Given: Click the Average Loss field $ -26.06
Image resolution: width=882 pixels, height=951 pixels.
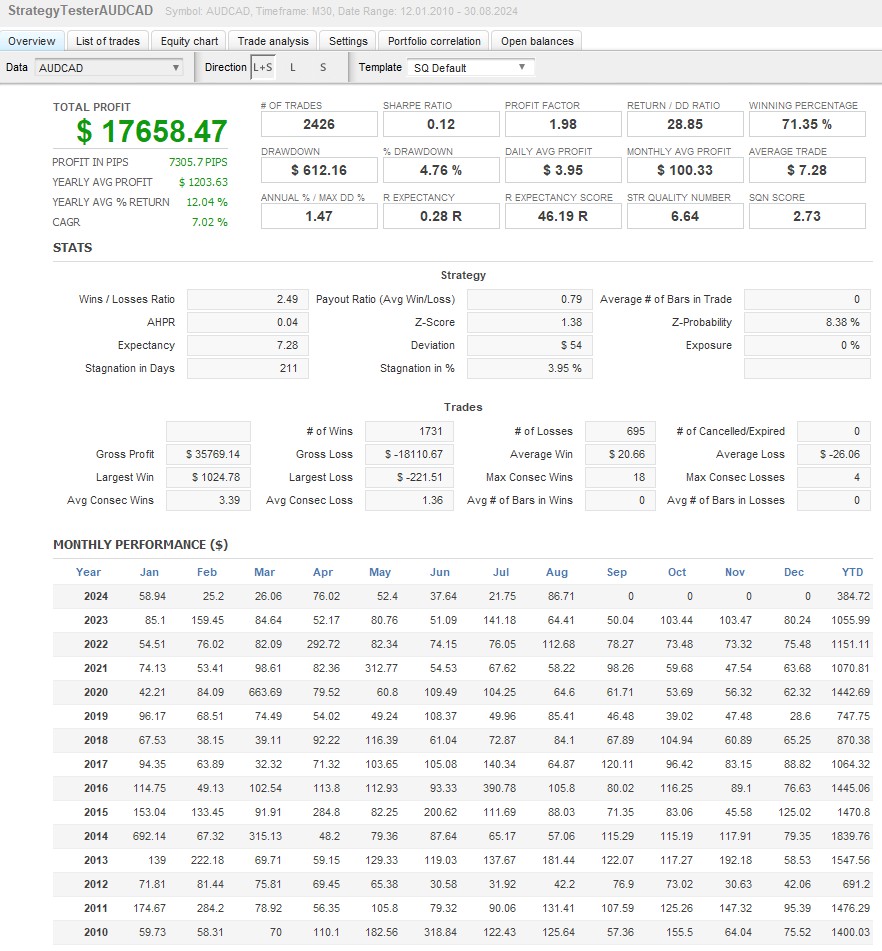Looking at the screenshot, I should coord(834,454).
